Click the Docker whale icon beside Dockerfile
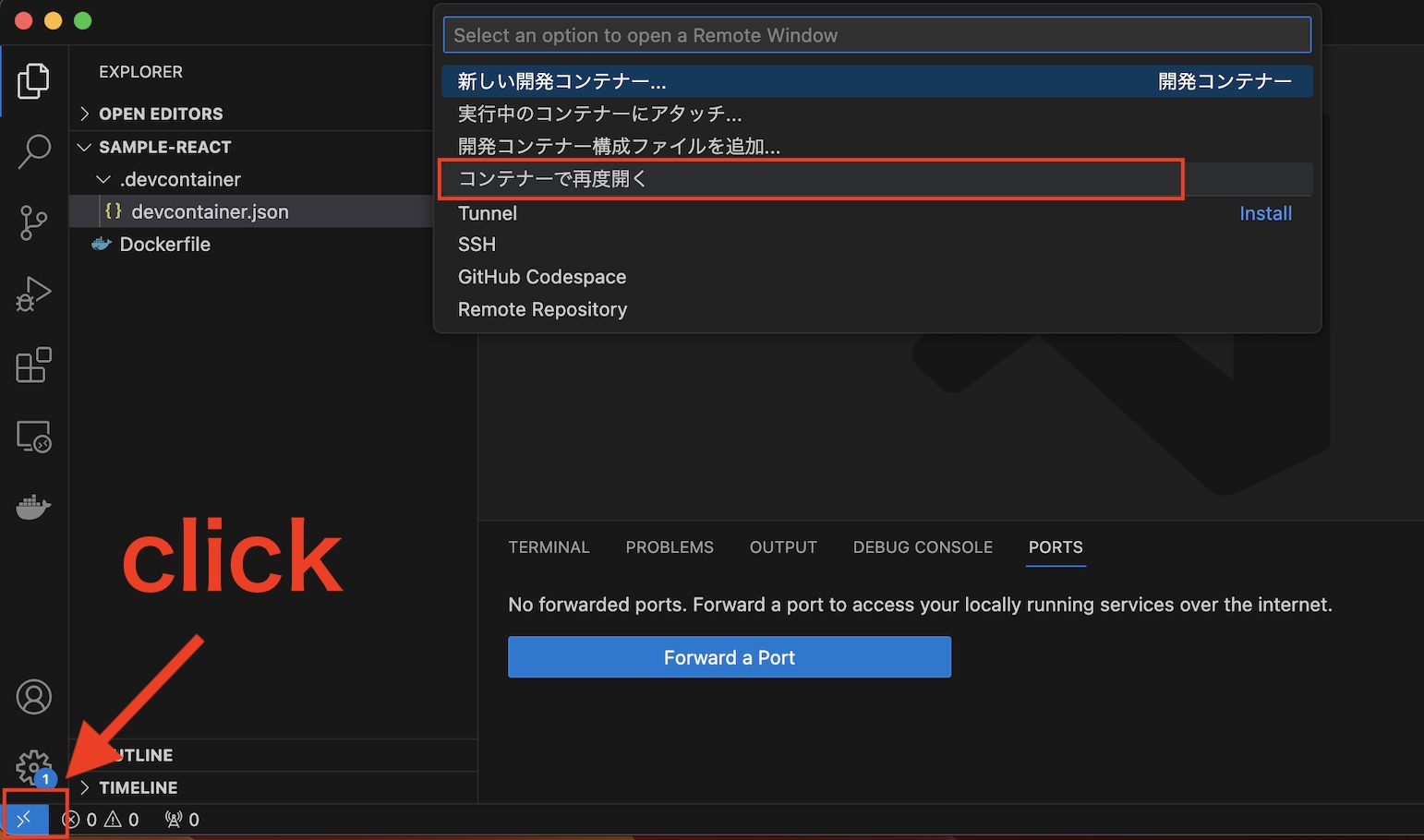 tap(102, 244)
